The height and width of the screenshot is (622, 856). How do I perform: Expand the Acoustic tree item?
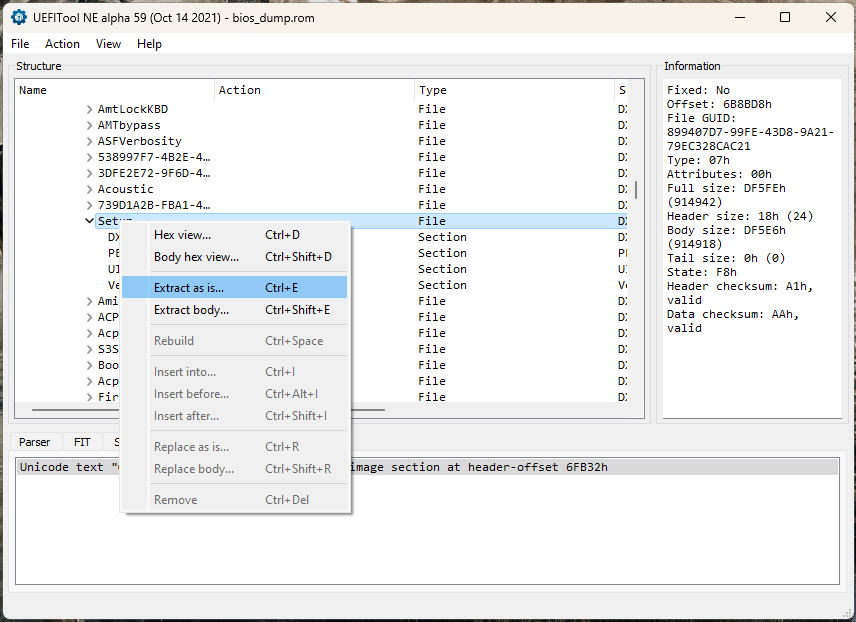click(89, 189)
